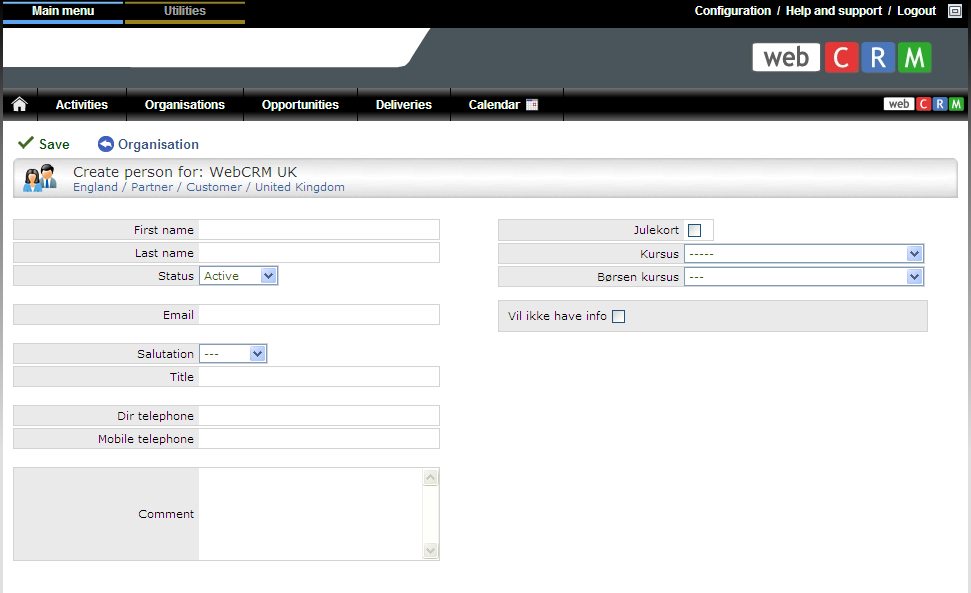Viewport: 971px width, 593px height.
Task: Tick the Julekort checkbox
Action: click(x=694, y=230)
